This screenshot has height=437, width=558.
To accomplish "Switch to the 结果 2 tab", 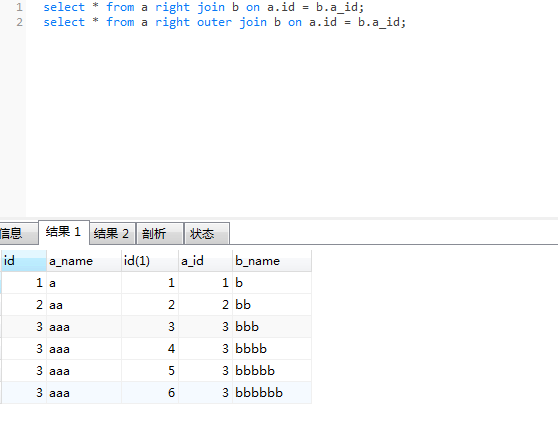I will [x=112, y=234].
